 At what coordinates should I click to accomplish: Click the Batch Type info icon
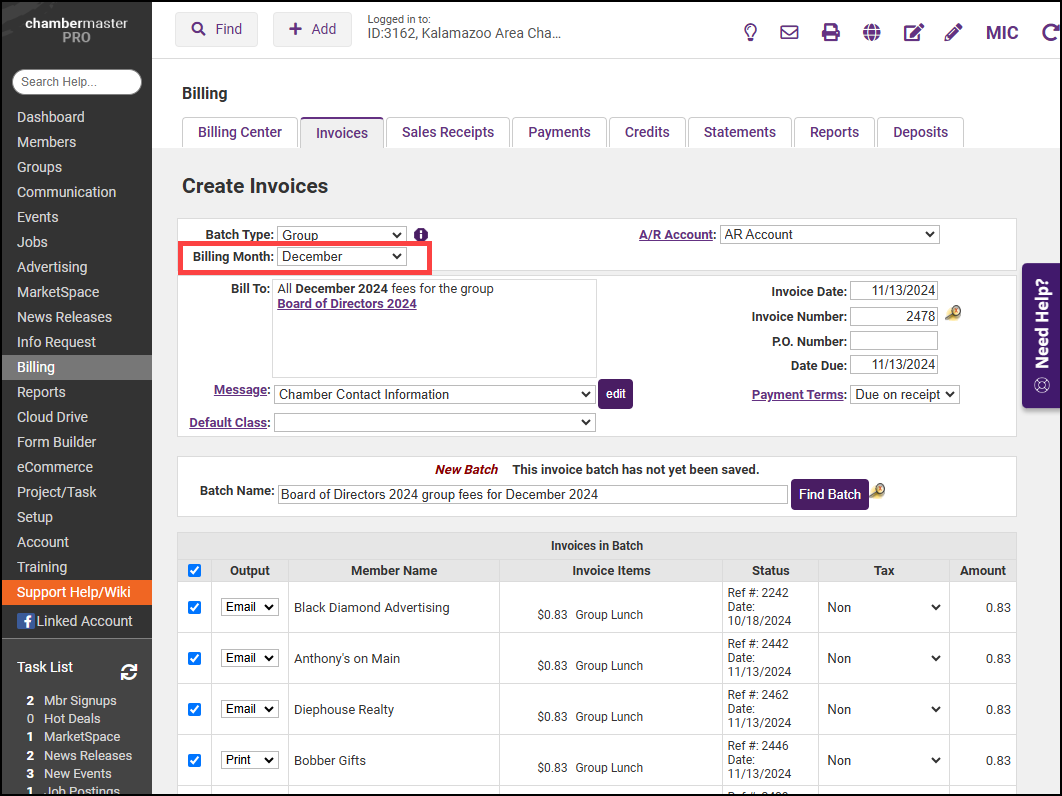click(x=421, y=235)
